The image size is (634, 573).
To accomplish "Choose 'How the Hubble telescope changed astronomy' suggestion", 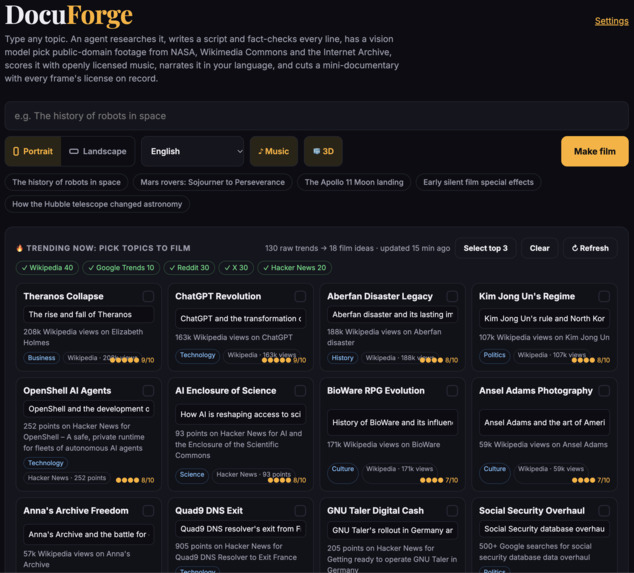I will click(x=97, y=204).
